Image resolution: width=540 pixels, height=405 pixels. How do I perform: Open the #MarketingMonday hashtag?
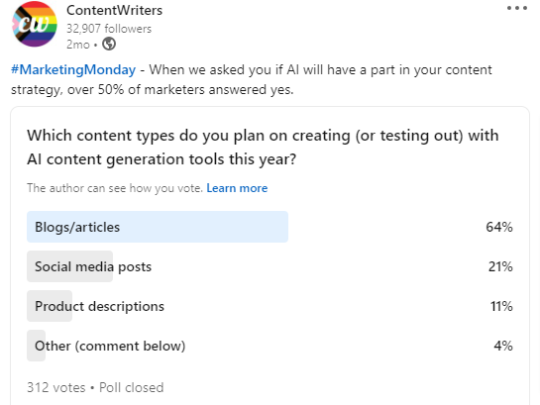(73, 70)
